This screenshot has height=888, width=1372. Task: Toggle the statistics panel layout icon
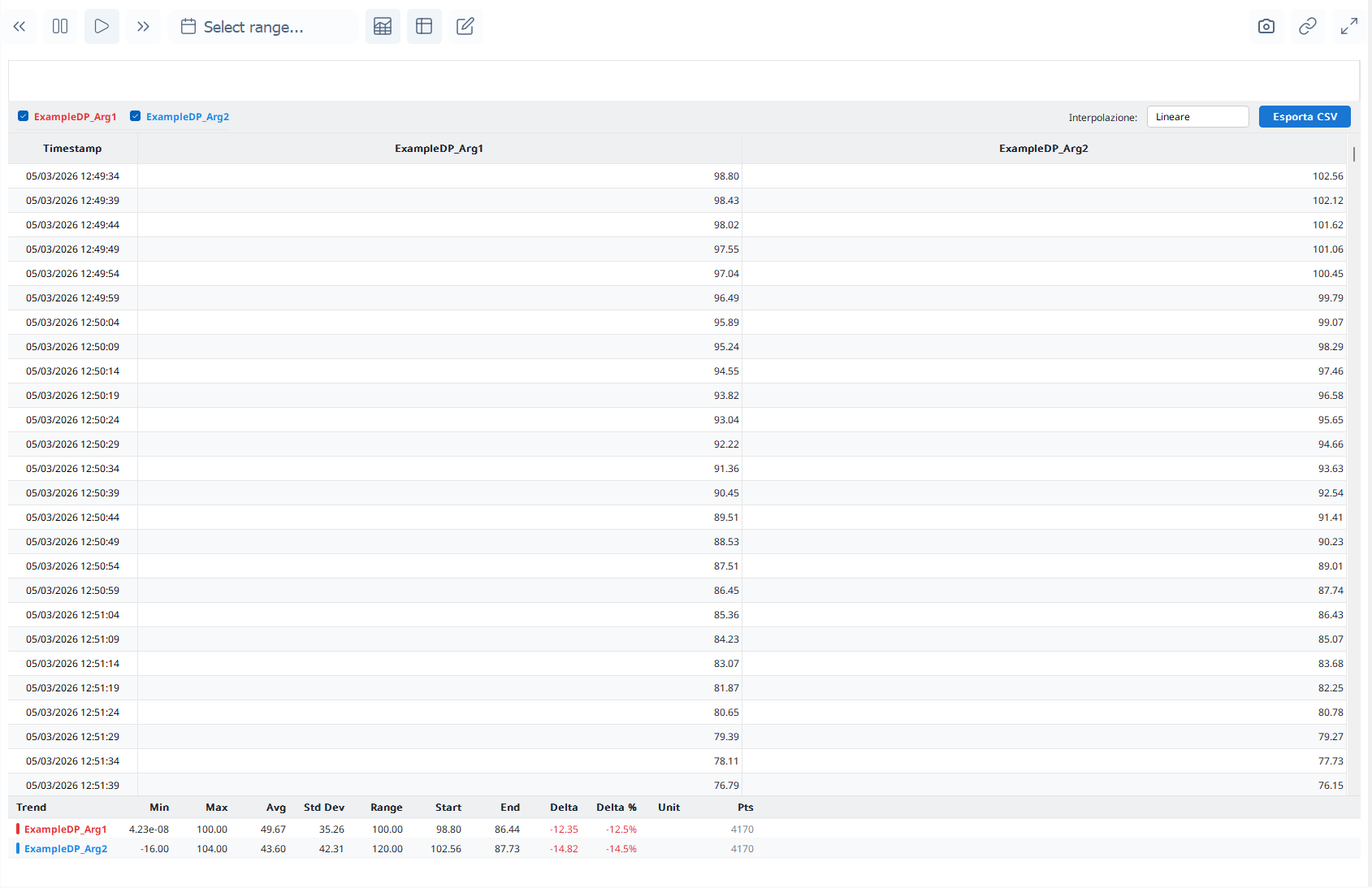[x=424, y=27]
